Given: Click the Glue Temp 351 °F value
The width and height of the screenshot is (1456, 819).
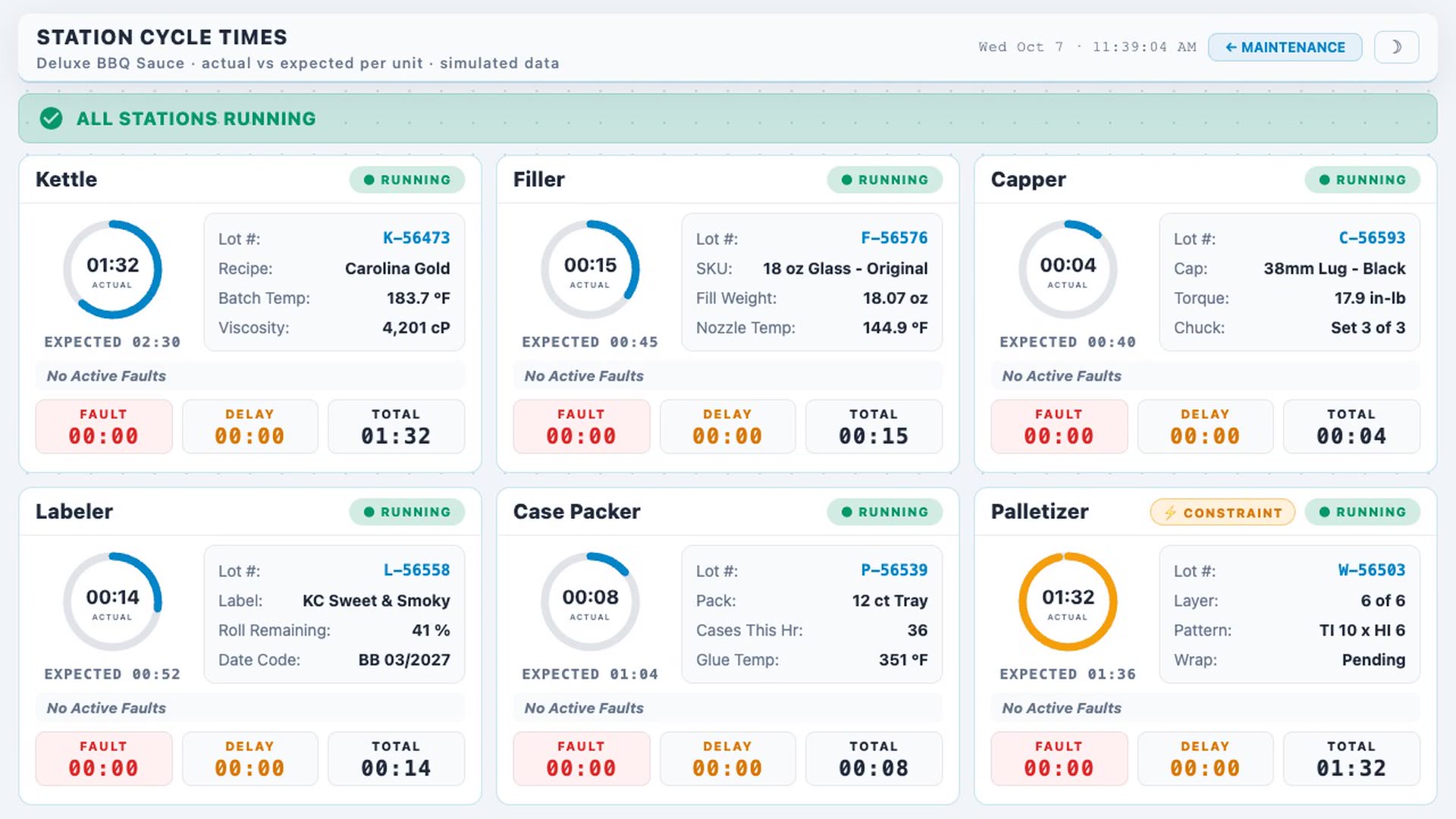Looking at the screenshot, I should coord(903,660).
